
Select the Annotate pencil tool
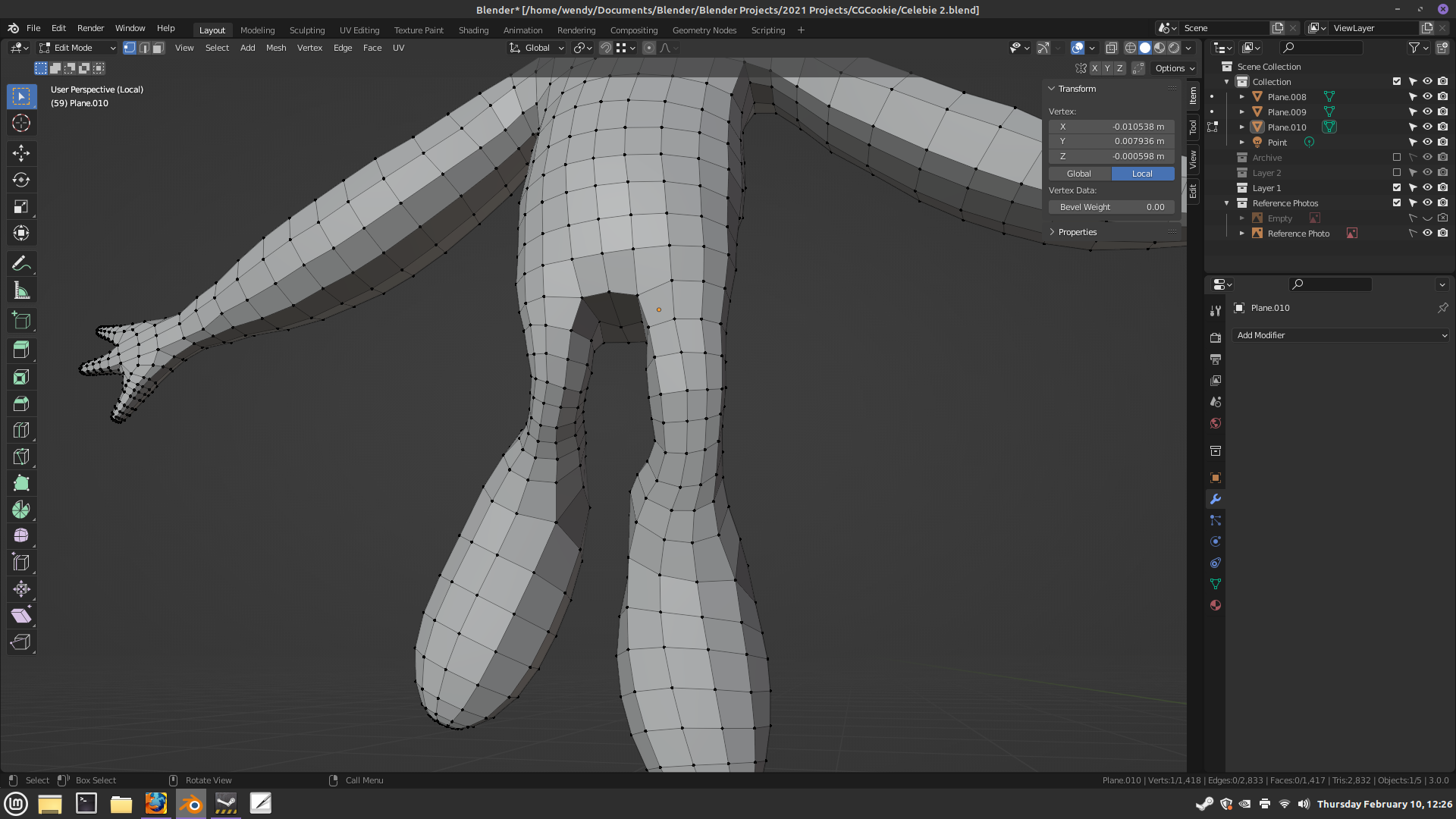pos(21,264)
